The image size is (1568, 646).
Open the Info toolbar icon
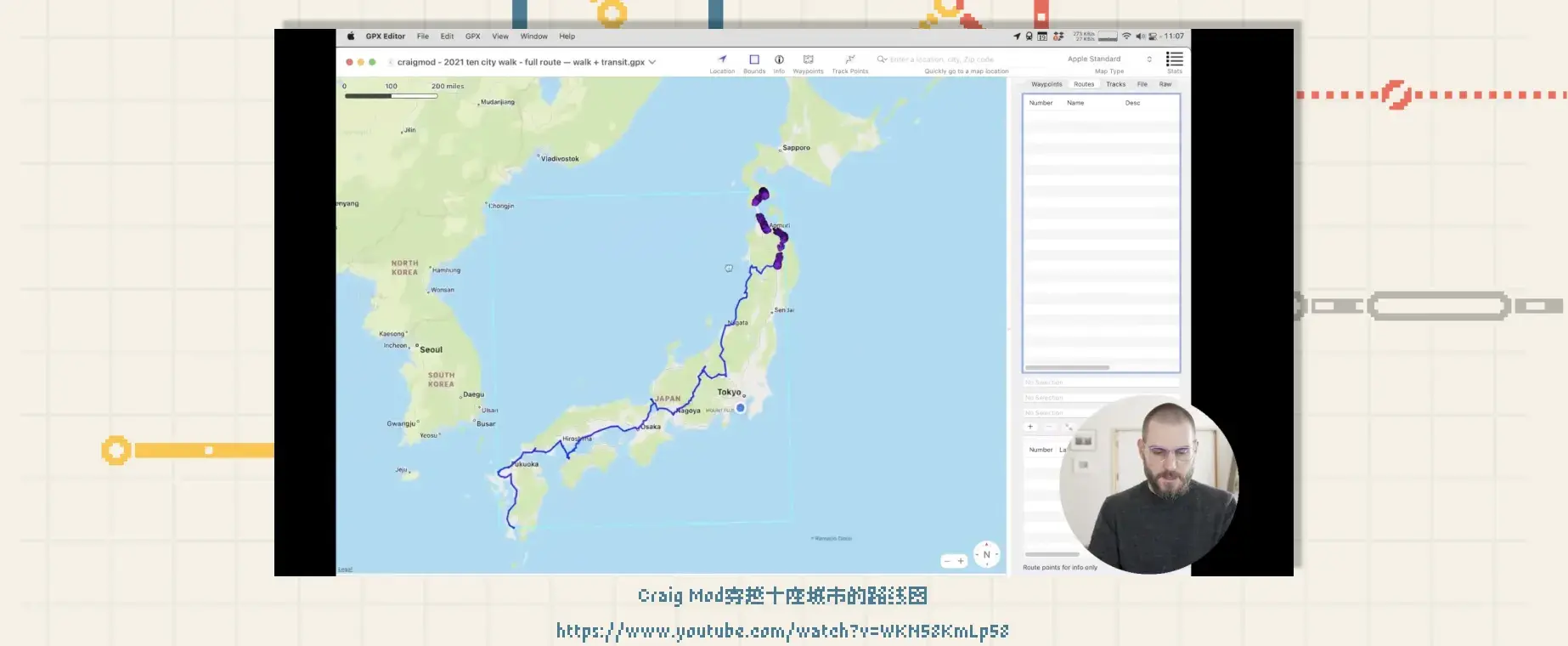pos(779,59)
